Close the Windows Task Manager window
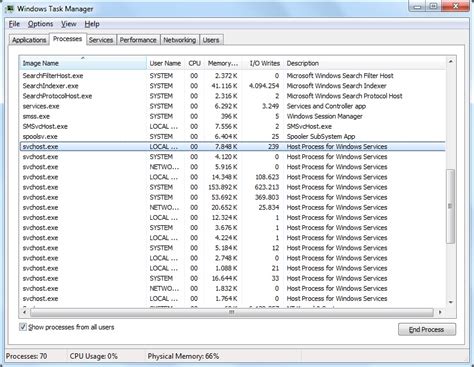Screen dimensions: 474x367 (455, 6)
